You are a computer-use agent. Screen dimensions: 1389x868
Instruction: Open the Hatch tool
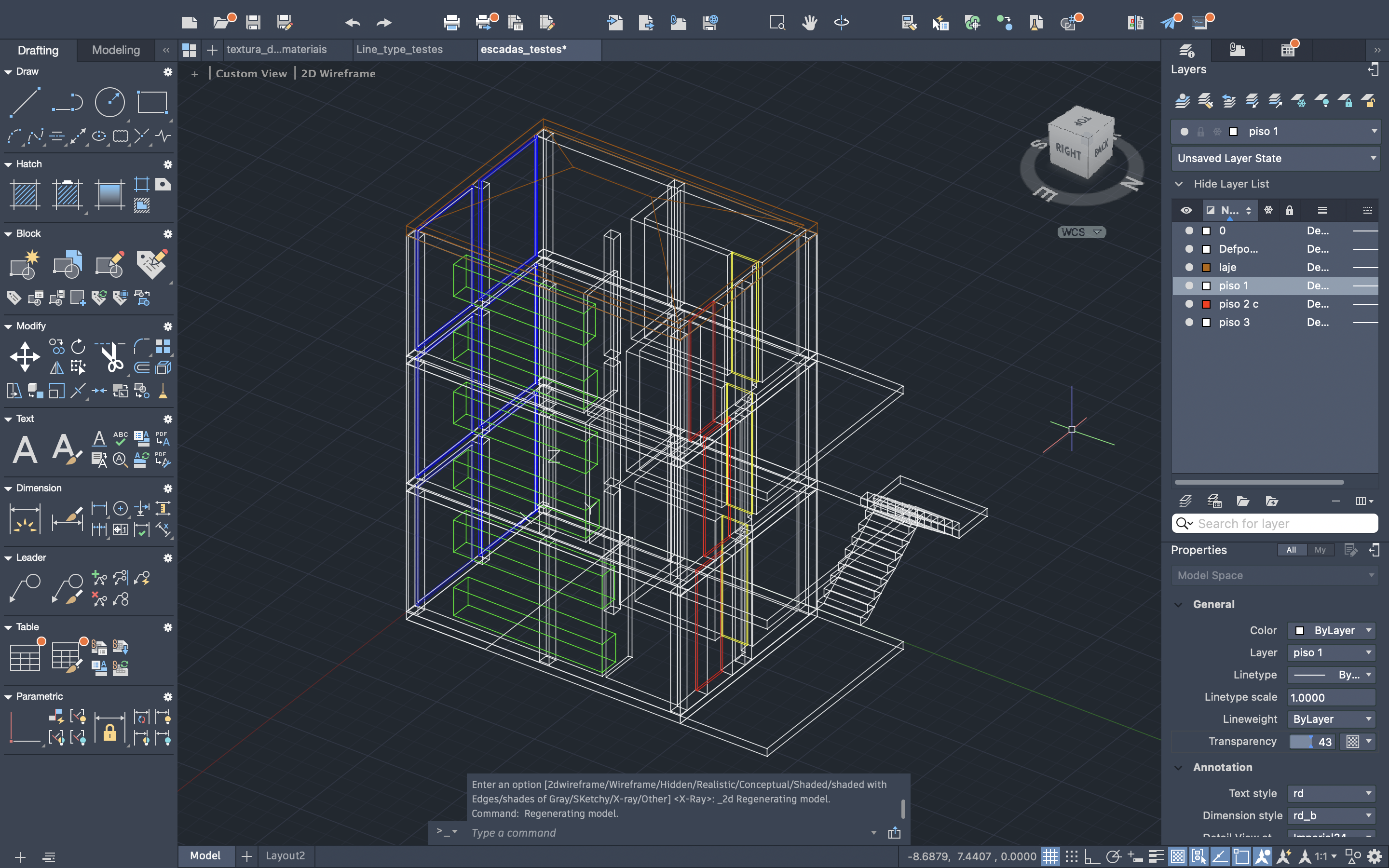25,194
